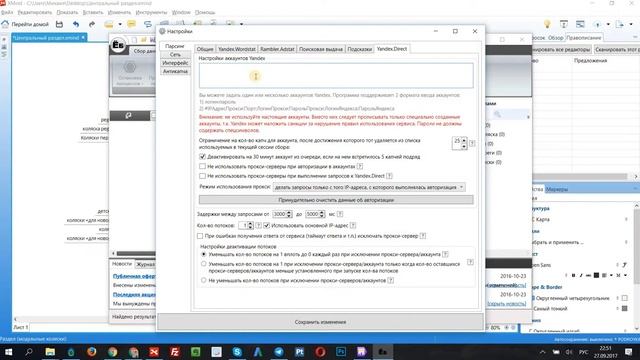The width and height of the screenshot is (640, 360).
Task: Open Opera browser from the taskbar
Action: pyautogui.click(x=320, y=352)
